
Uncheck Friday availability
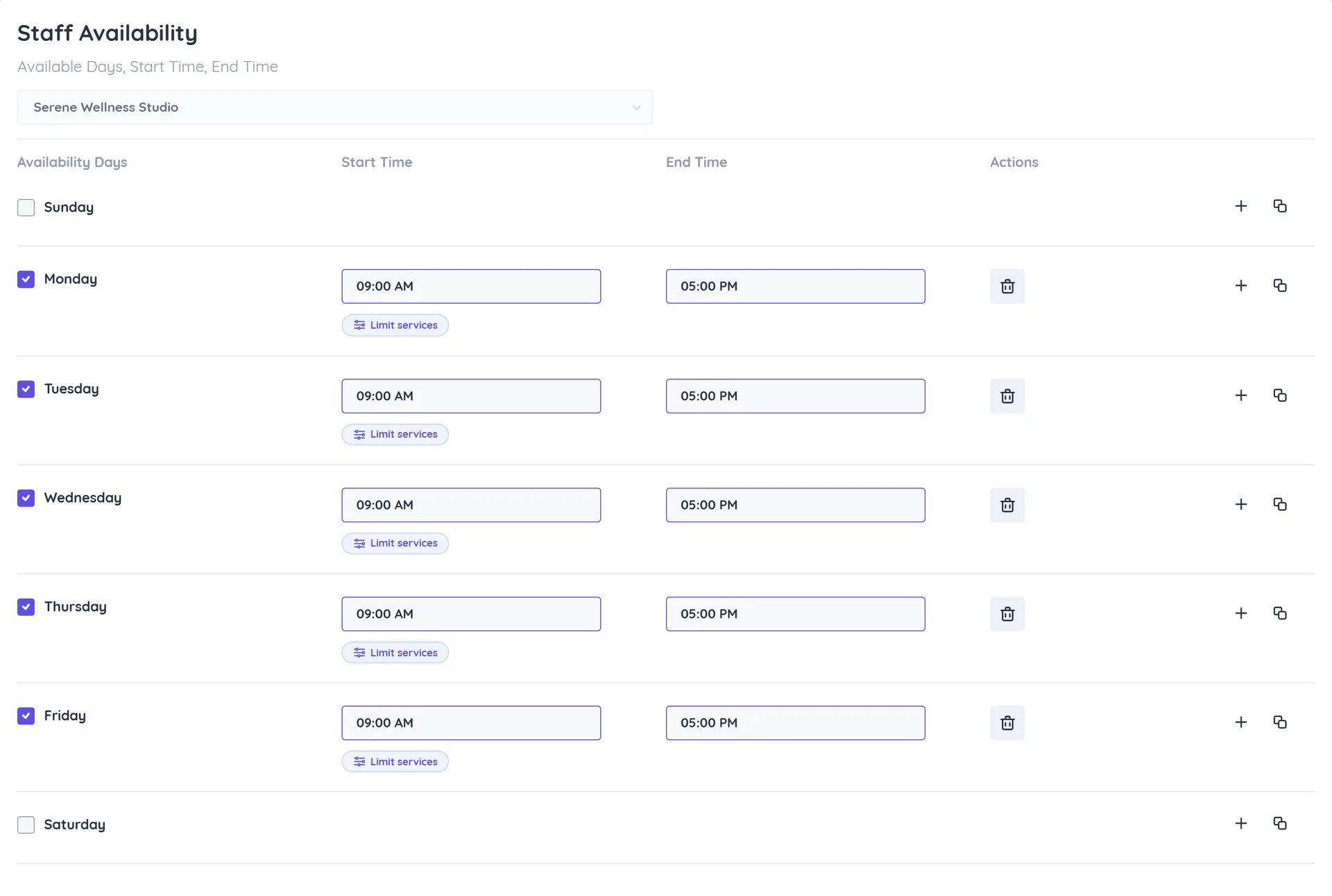coord(26,716)
